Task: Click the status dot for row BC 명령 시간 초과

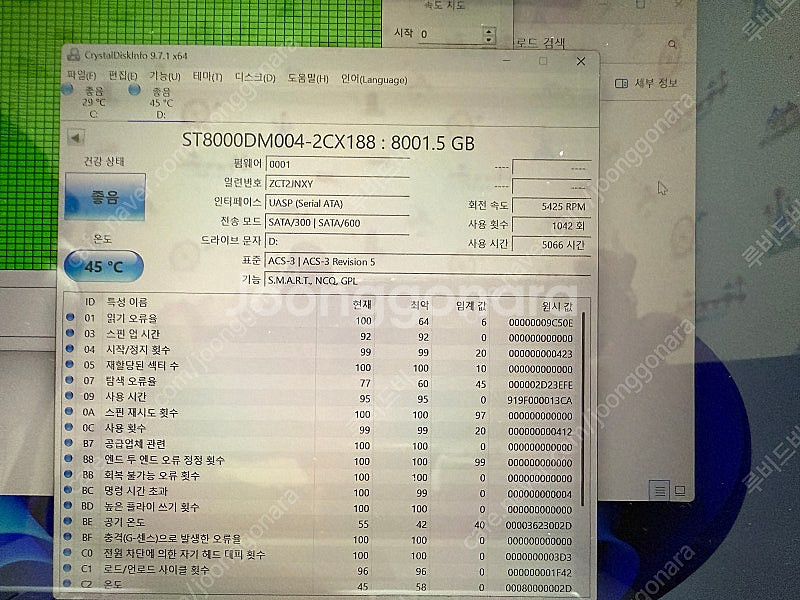Action: coord(67,489)
